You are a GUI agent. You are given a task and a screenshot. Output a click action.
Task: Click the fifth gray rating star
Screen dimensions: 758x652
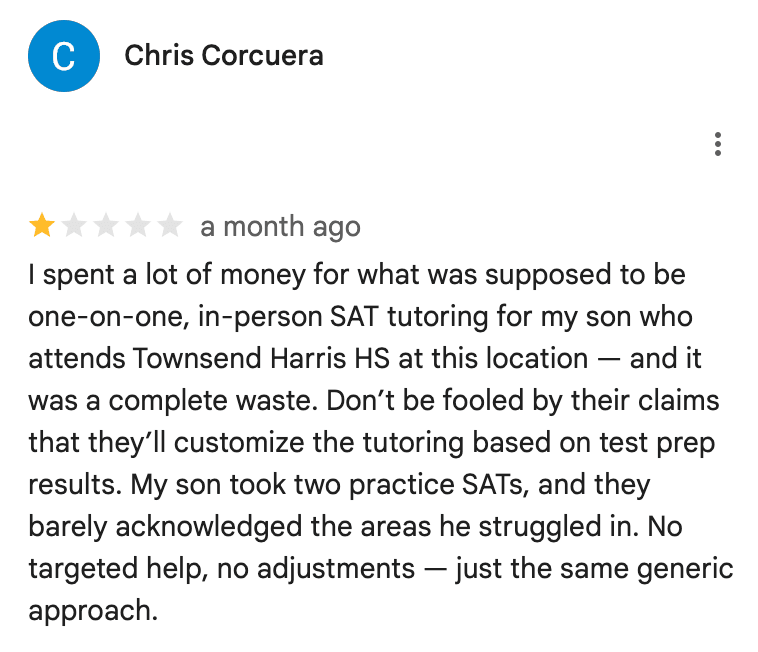tap(170, 227)
